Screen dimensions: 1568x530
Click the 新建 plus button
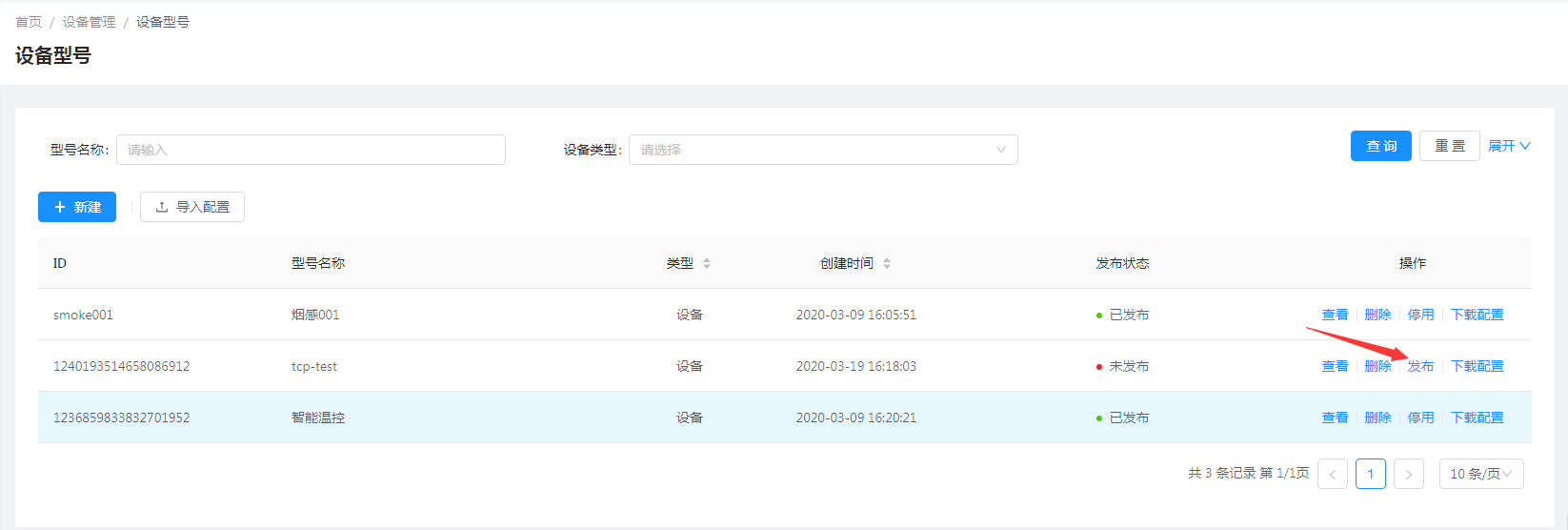pos(77,207)
